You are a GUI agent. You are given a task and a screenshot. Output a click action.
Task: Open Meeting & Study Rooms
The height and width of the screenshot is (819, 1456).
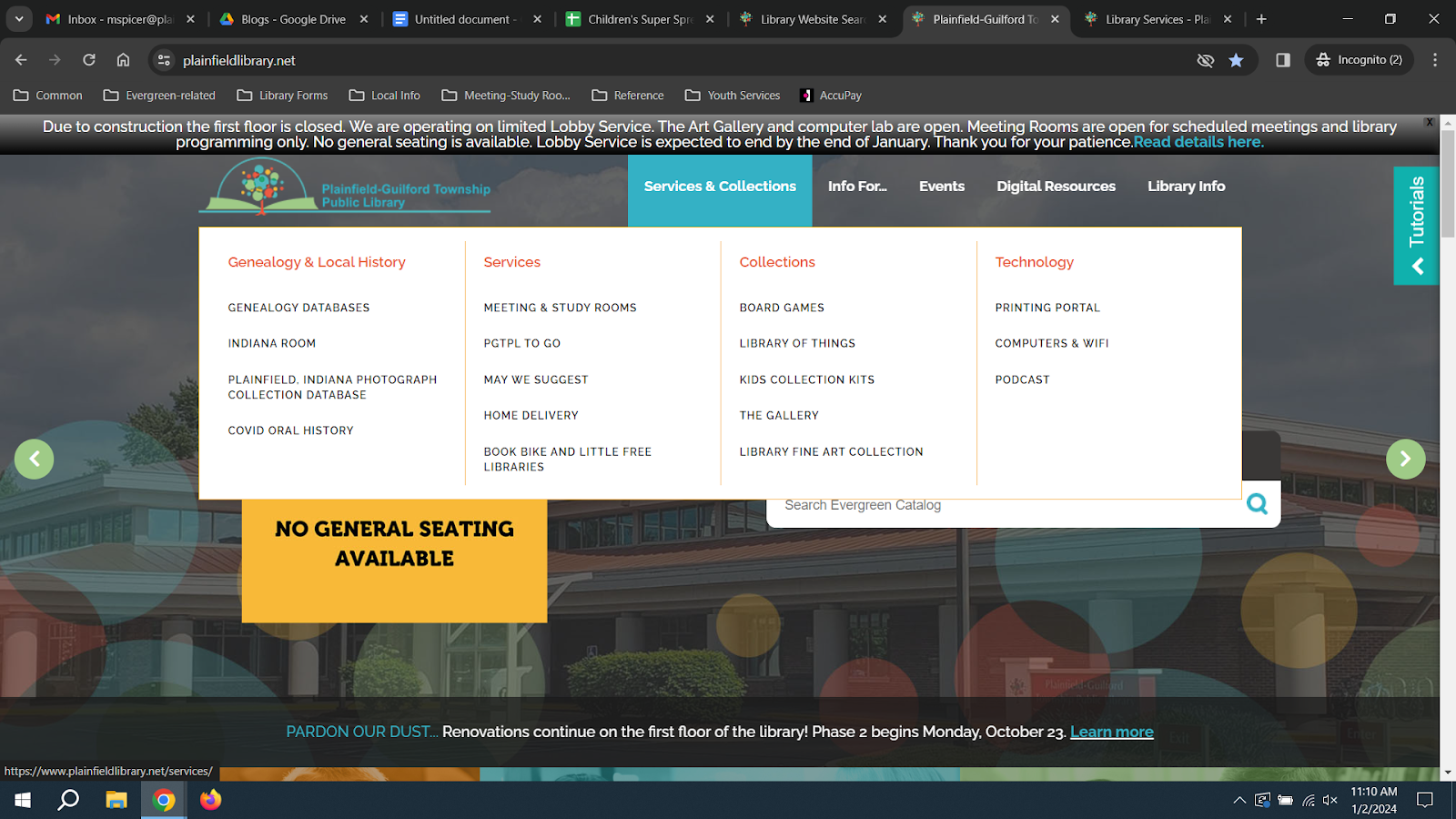[560, 308]
